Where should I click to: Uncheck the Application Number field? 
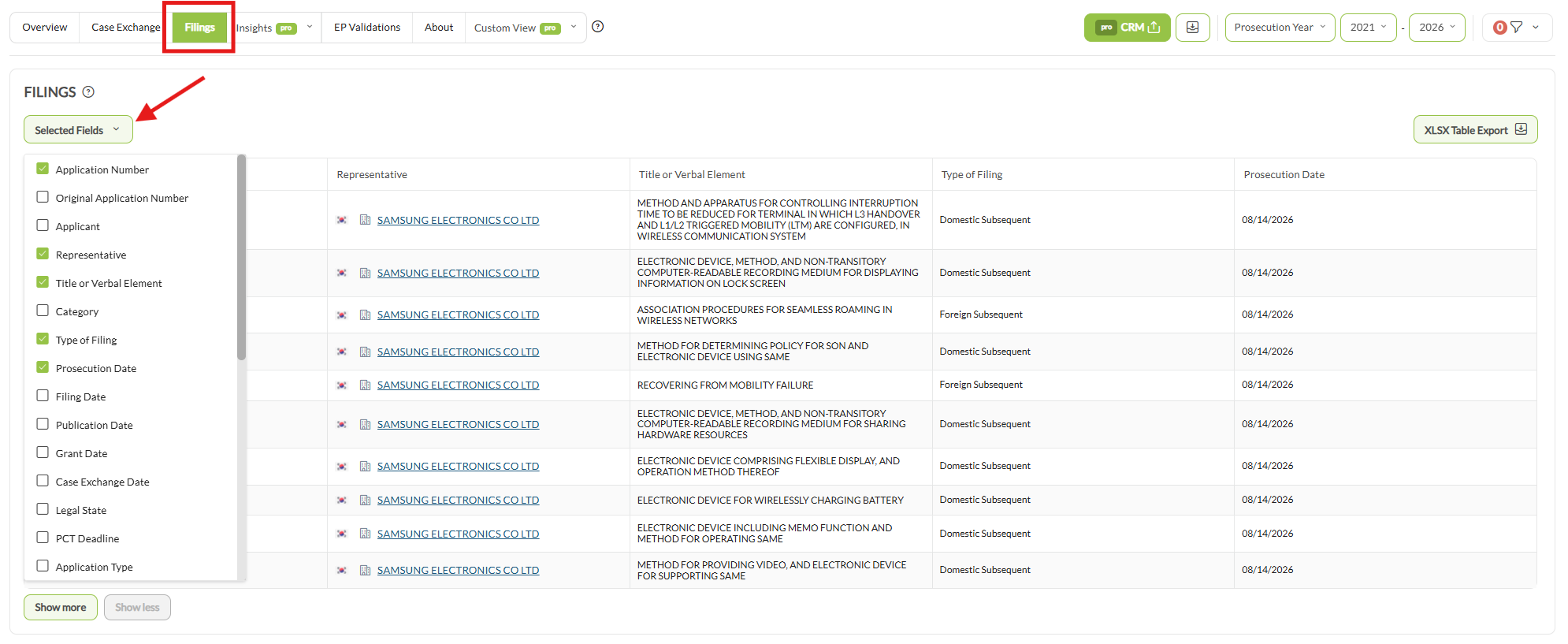(43, 169)
